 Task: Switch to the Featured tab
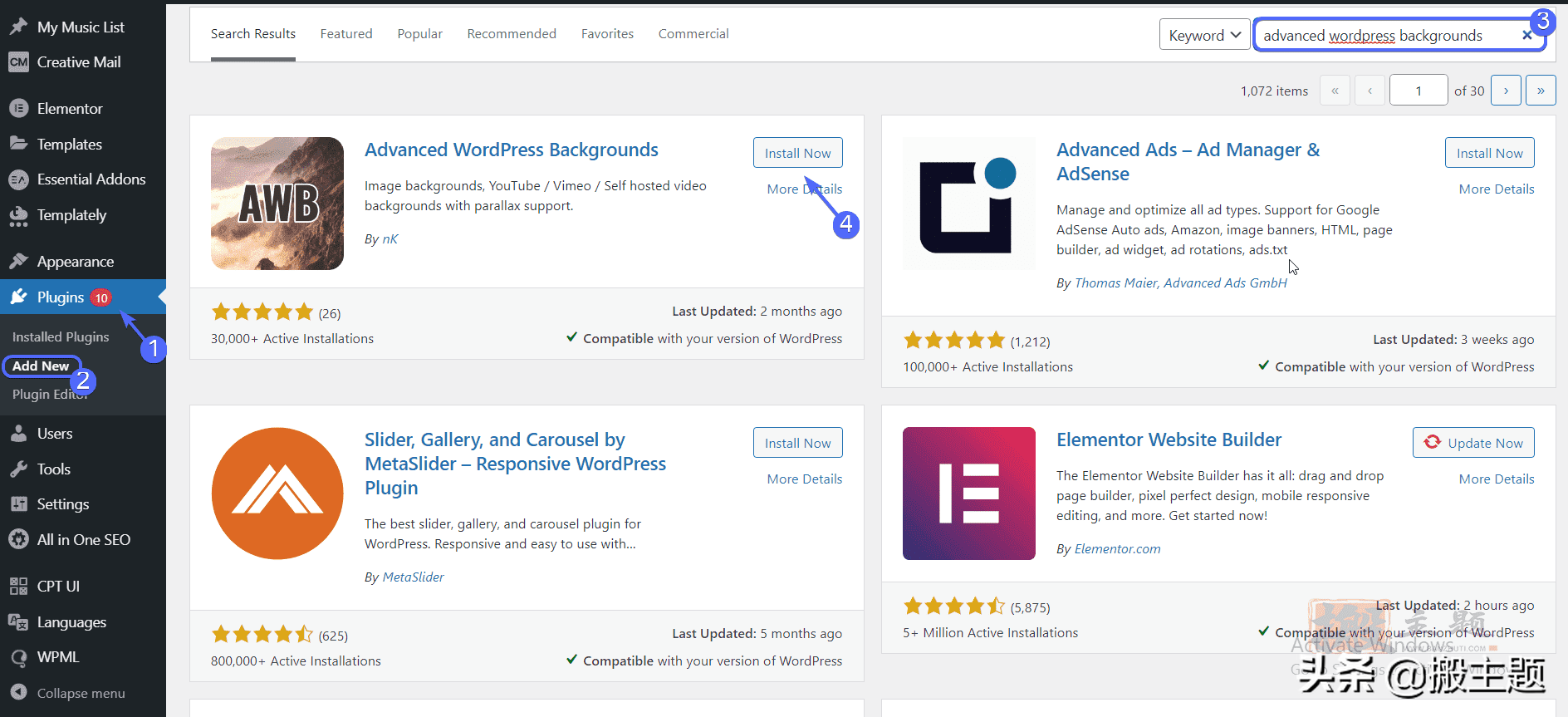(346, 34)
